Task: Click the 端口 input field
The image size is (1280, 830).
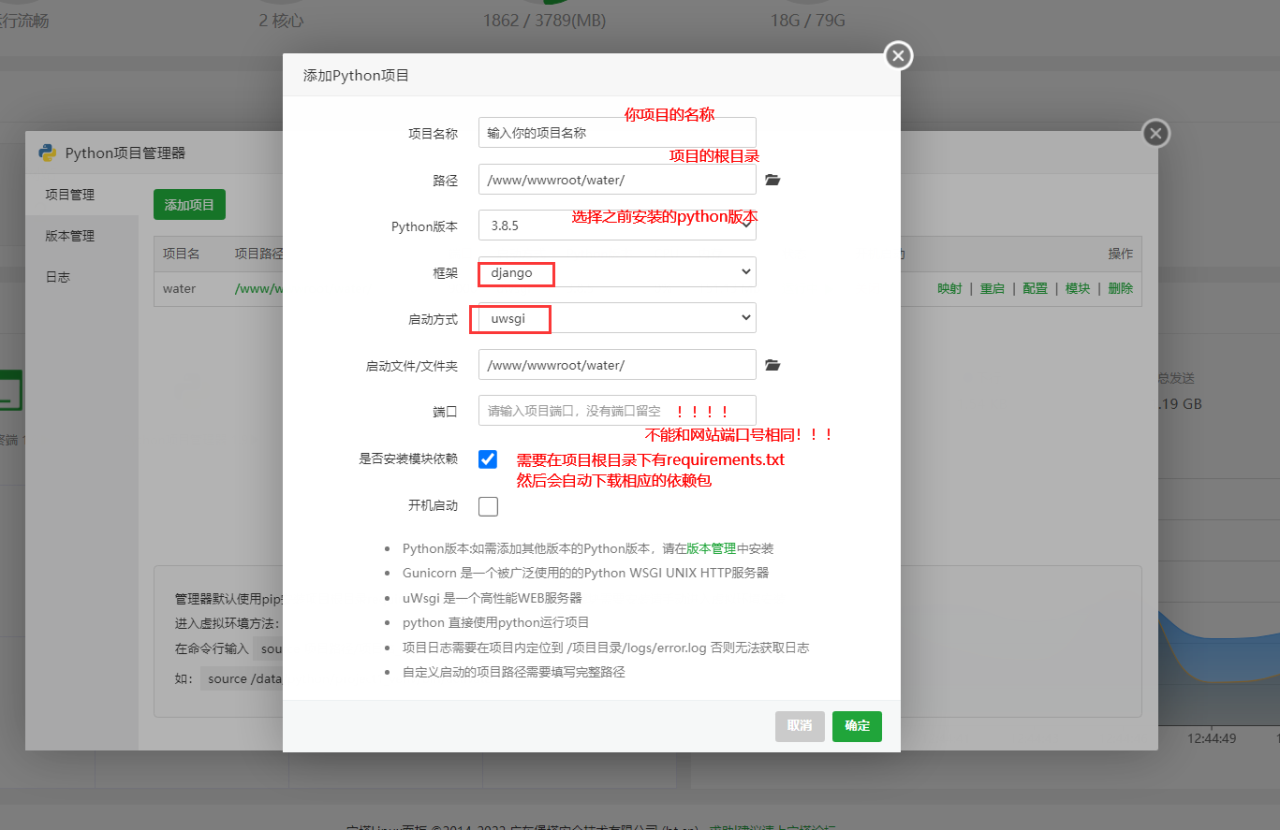Action: (617, 411)
